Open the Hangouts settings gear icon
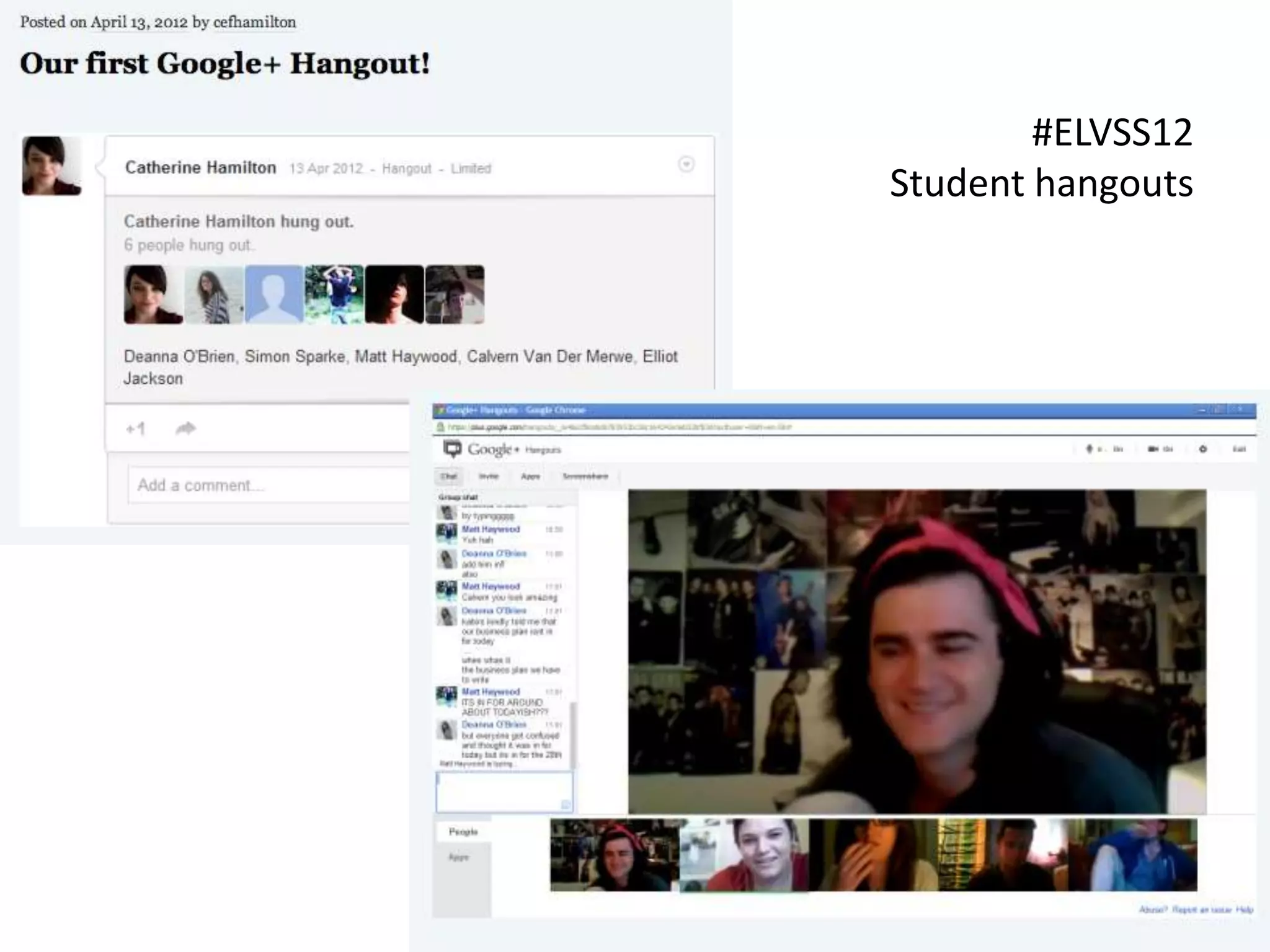Screen dimensions: 1270x952 (x=1203, y=449)
